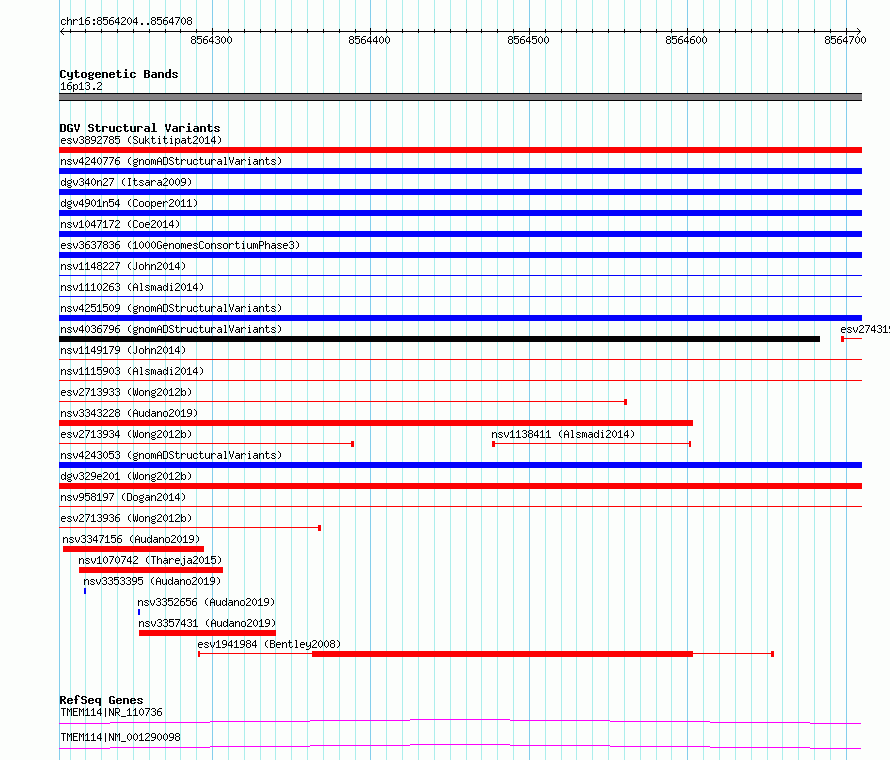The height and width of the screenshot is (760, 890).
Task: Click the 8564700 ruler position label
Action: 845,40
